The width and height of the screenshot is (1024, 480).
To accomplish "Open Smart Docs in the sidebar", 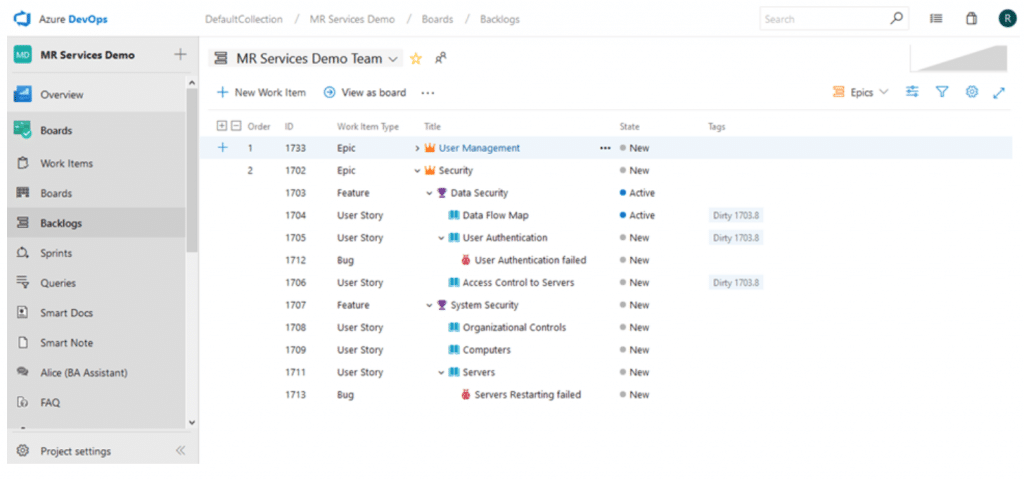I will click(97, 313).
